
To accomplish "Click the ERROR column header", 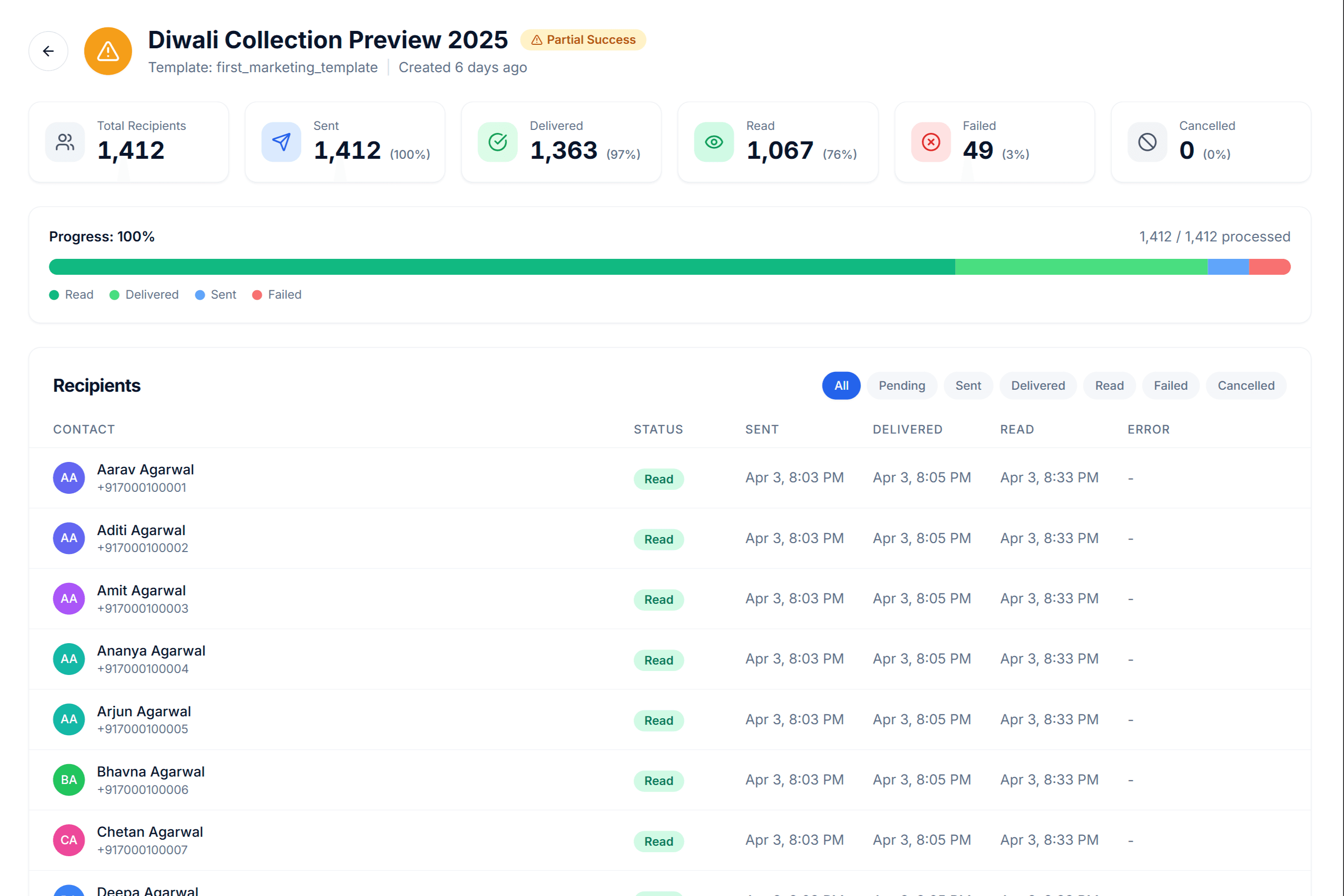I will pos(1148,429).
